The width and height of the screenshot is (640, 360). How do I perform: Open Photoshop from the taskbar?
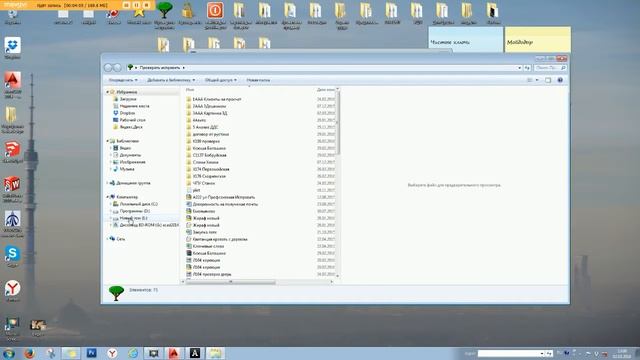click(91, 353)
